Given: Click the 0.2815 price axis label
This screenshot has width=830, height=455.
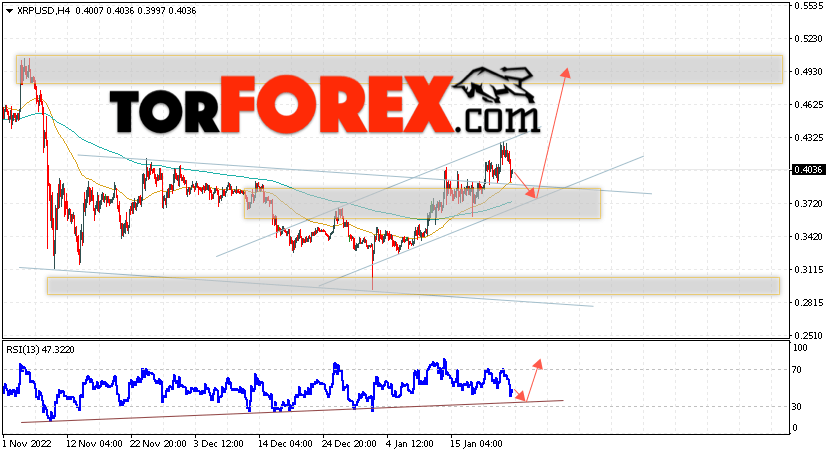Looking at the screenshot, I should [808, 303].
